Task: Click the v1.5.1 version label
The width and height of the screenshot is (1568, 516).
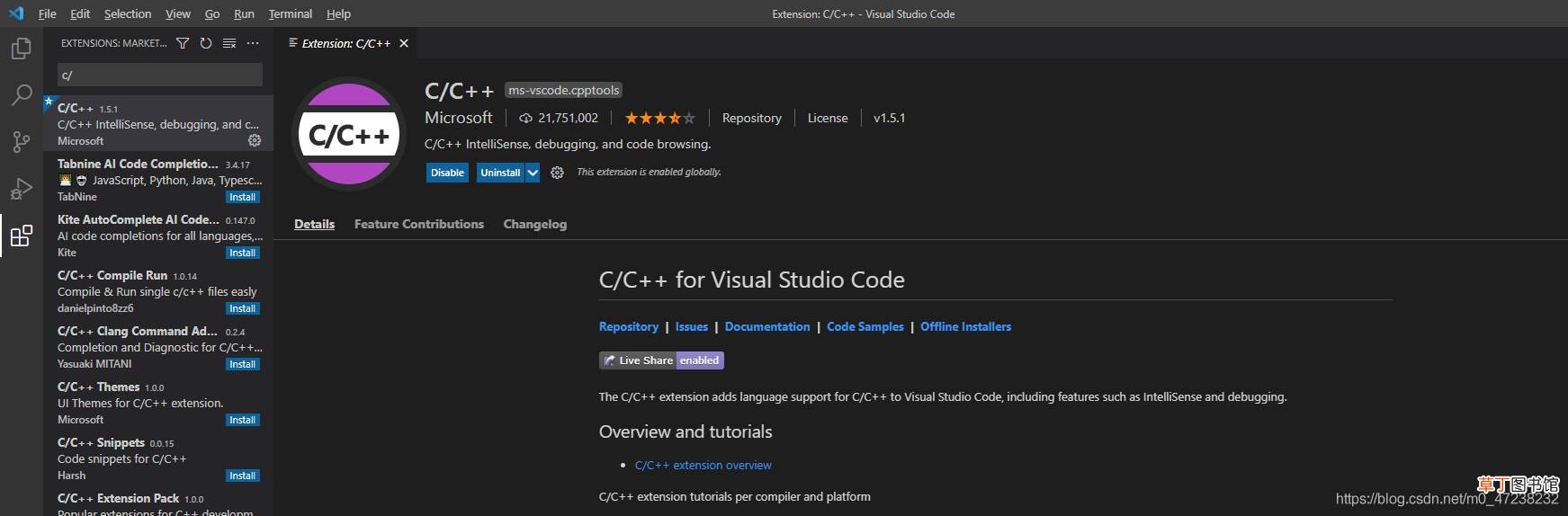Action: (x=890, y=118)
